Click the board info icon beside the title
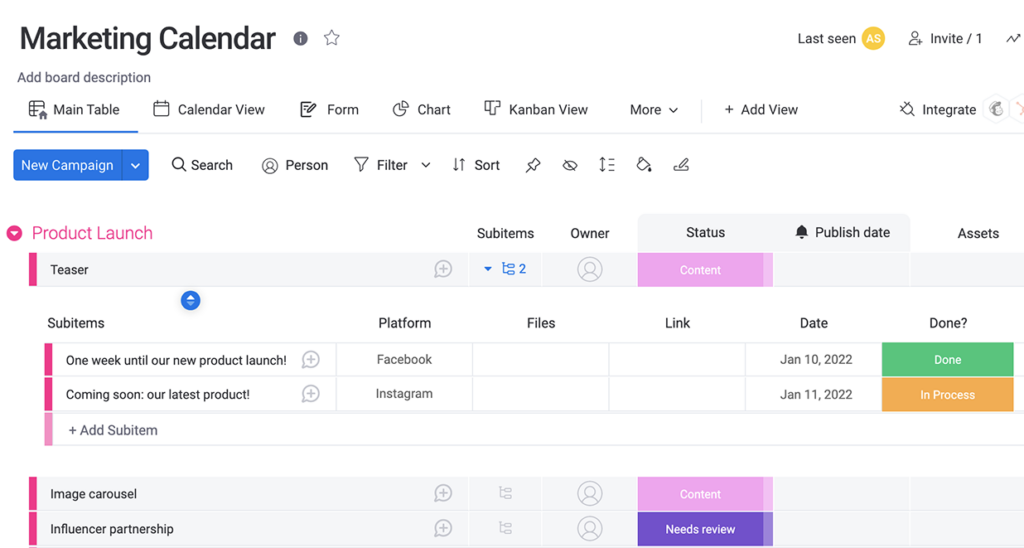 tap(300, 38)
